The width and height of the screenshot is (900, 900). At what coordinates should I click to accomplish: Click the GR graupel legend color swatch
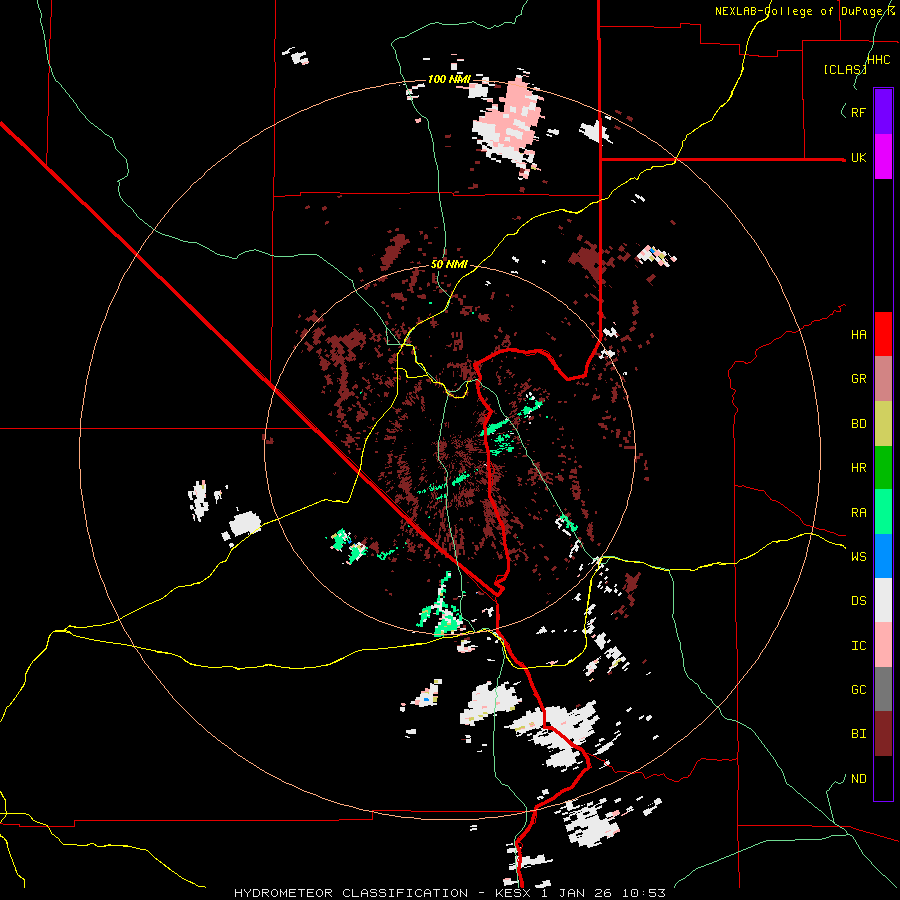[883, 378]
